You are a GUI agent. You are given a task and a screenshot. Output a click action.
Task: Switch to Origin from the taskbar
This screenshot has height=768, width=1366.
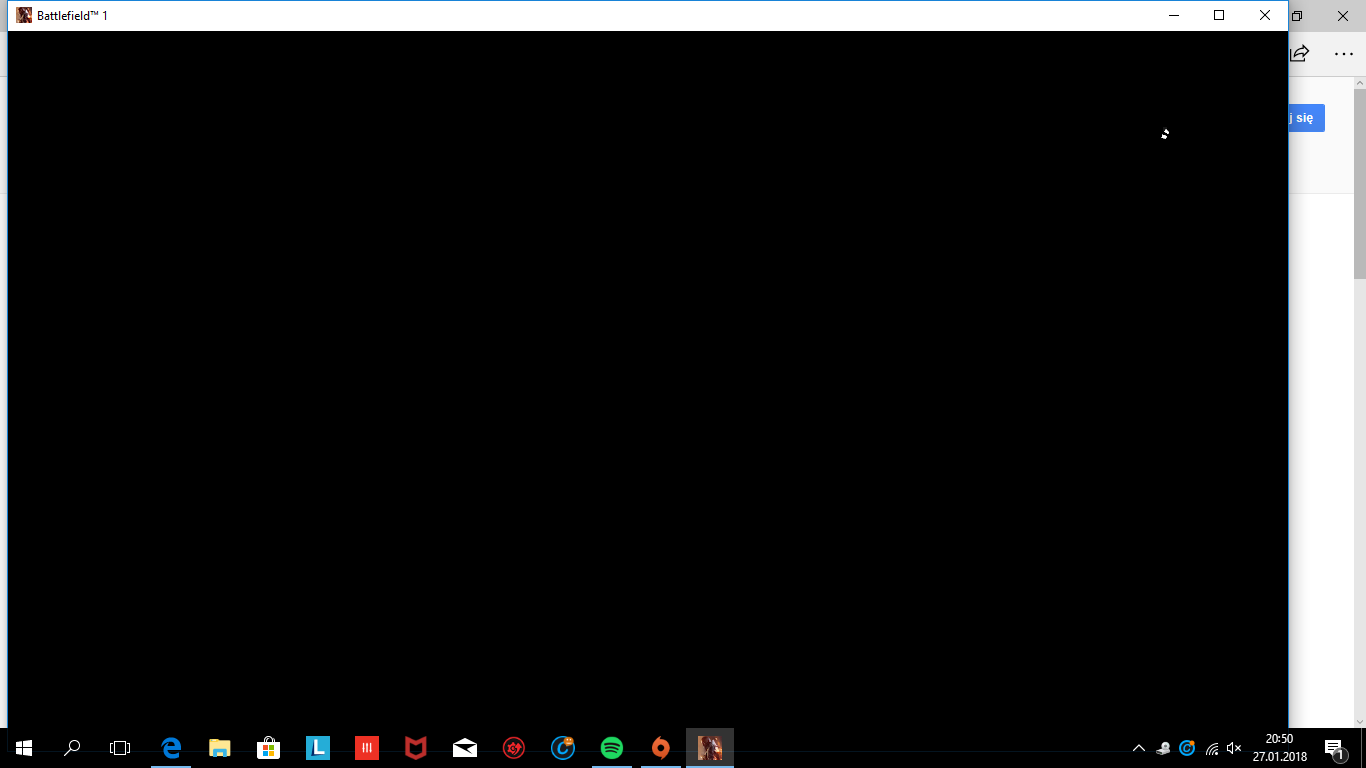[660, 747]
